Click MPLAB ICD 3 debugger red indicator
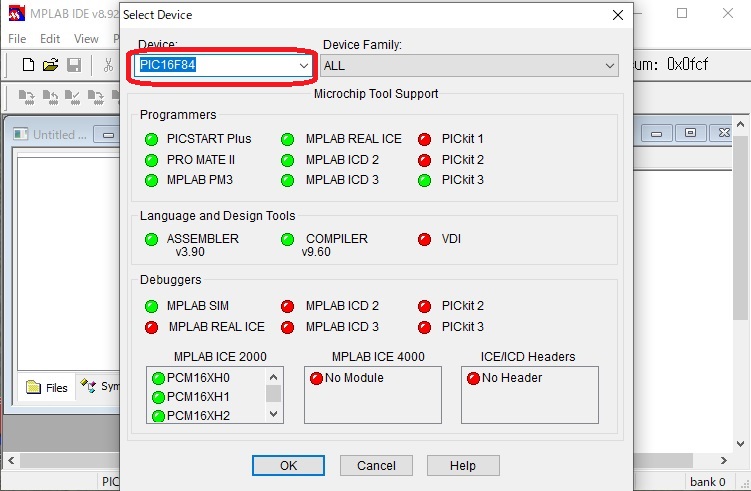Screen dimensions: 751x491 tap(287, 327)
